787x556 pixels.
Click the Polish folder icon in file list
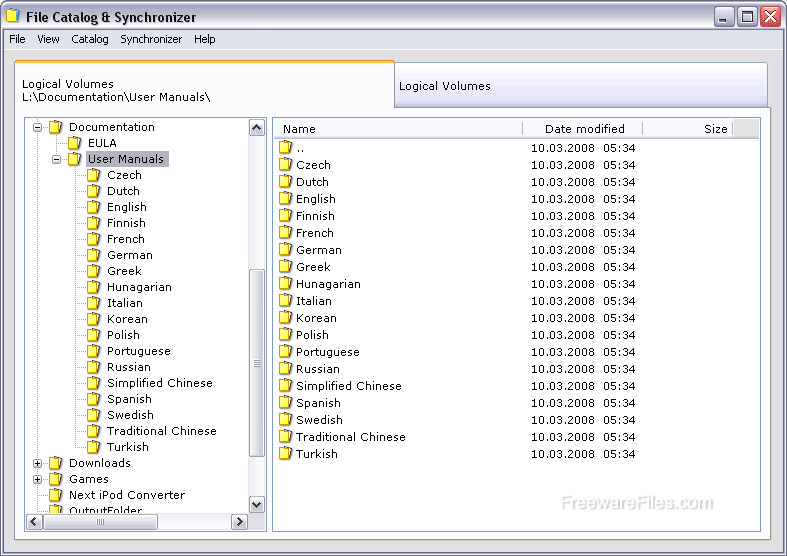pyautogui.click(x=285, y=334)
